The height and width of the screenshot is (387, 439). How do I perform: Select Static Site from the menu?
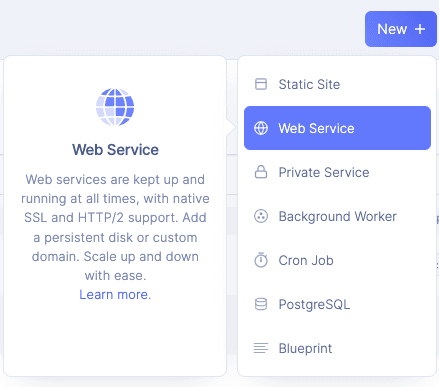[337, 84]
